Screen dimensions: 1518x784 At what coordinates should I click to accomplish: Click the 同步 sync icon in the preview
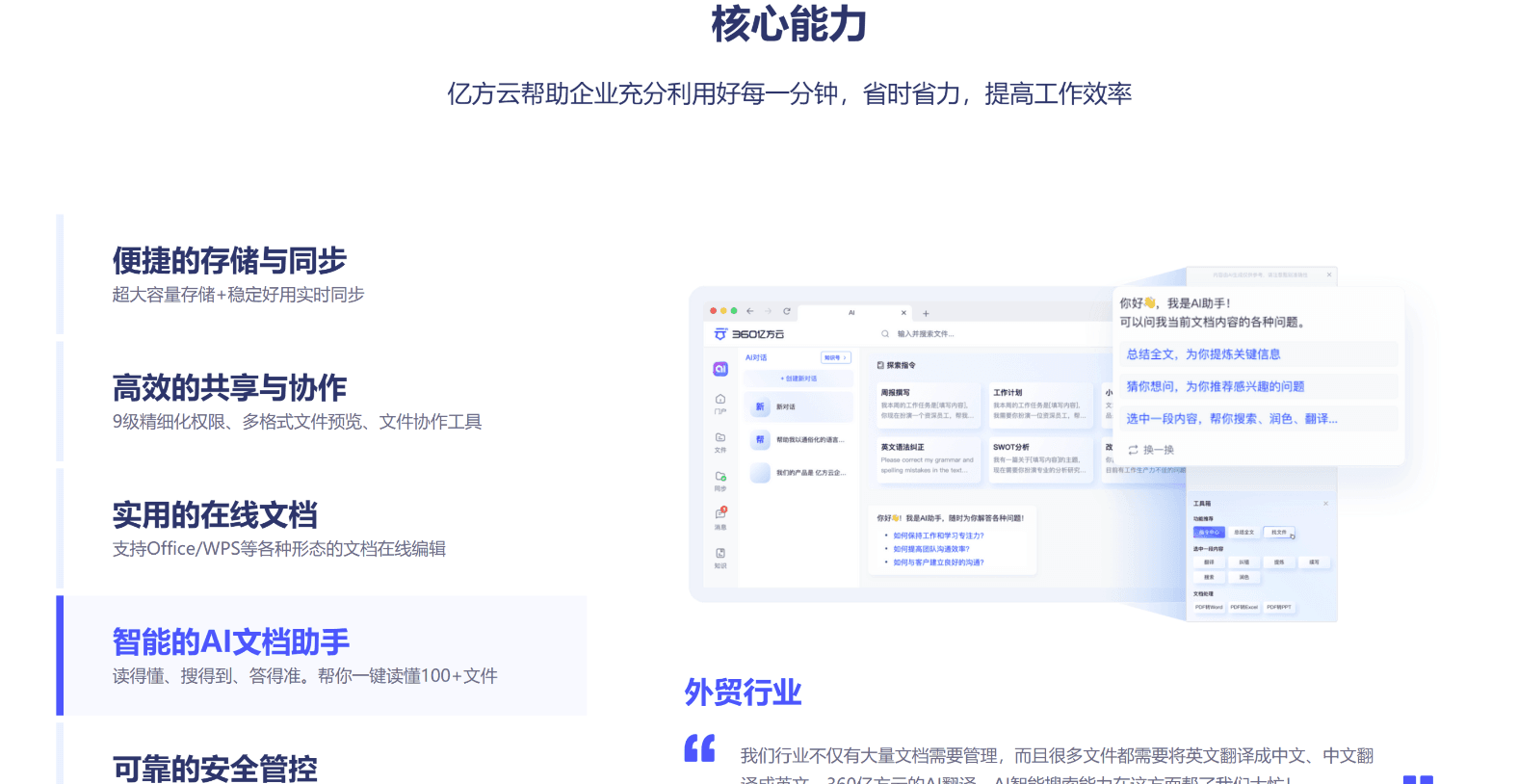coord(720,481)
